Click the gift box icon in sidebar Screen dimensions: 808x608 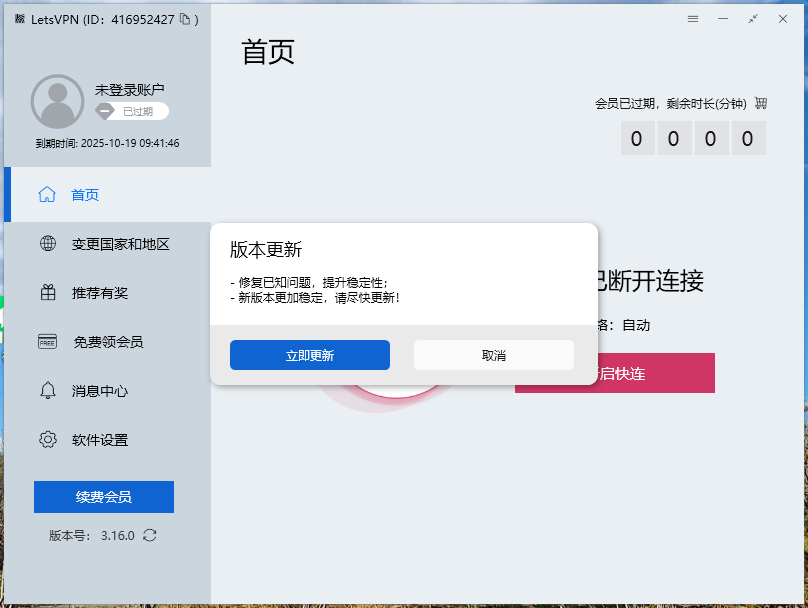click(x=47, y=293)
